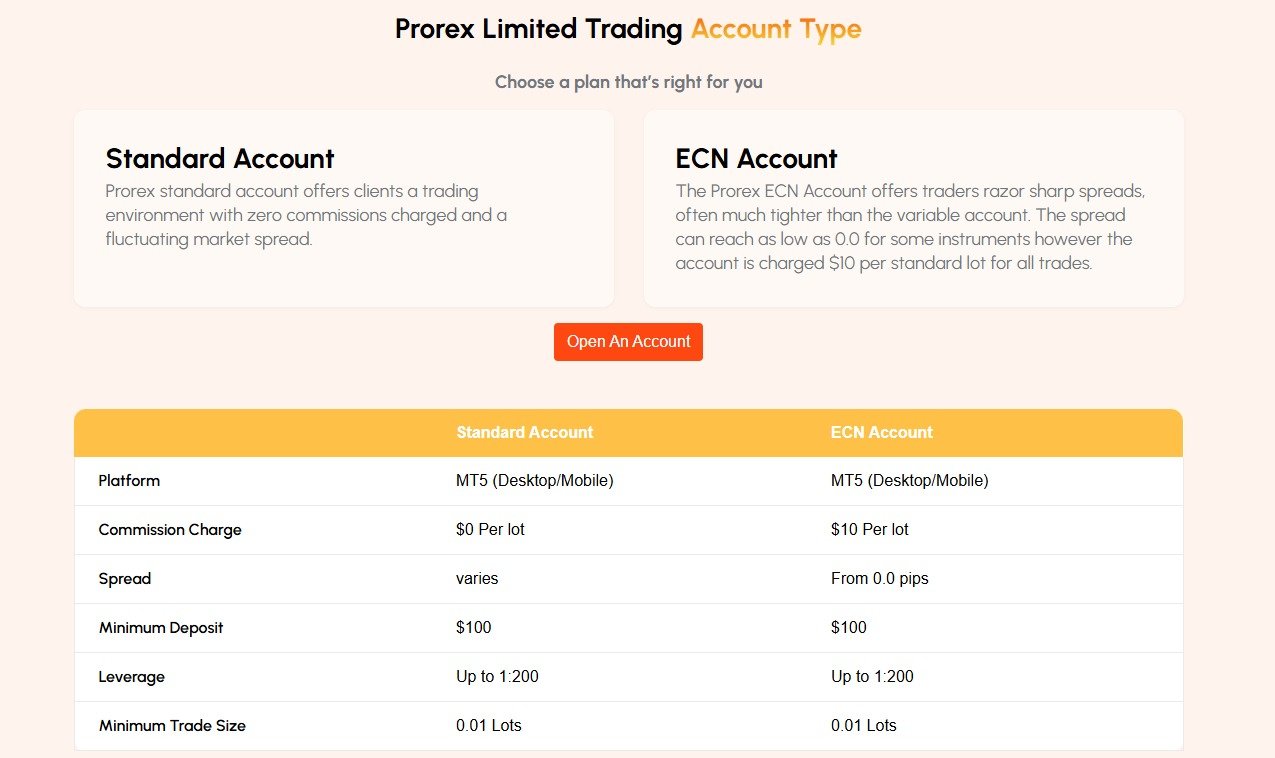Viewport: 1275px width, 758px height.
Task: Select the Standard Account card
Action: coord(343,208)
